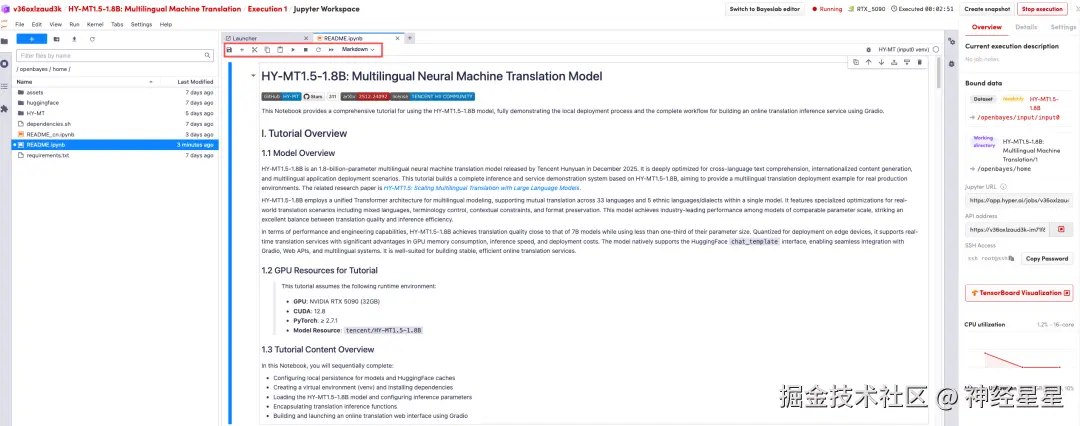Open API address in new window icon

tap(1061, 230)
